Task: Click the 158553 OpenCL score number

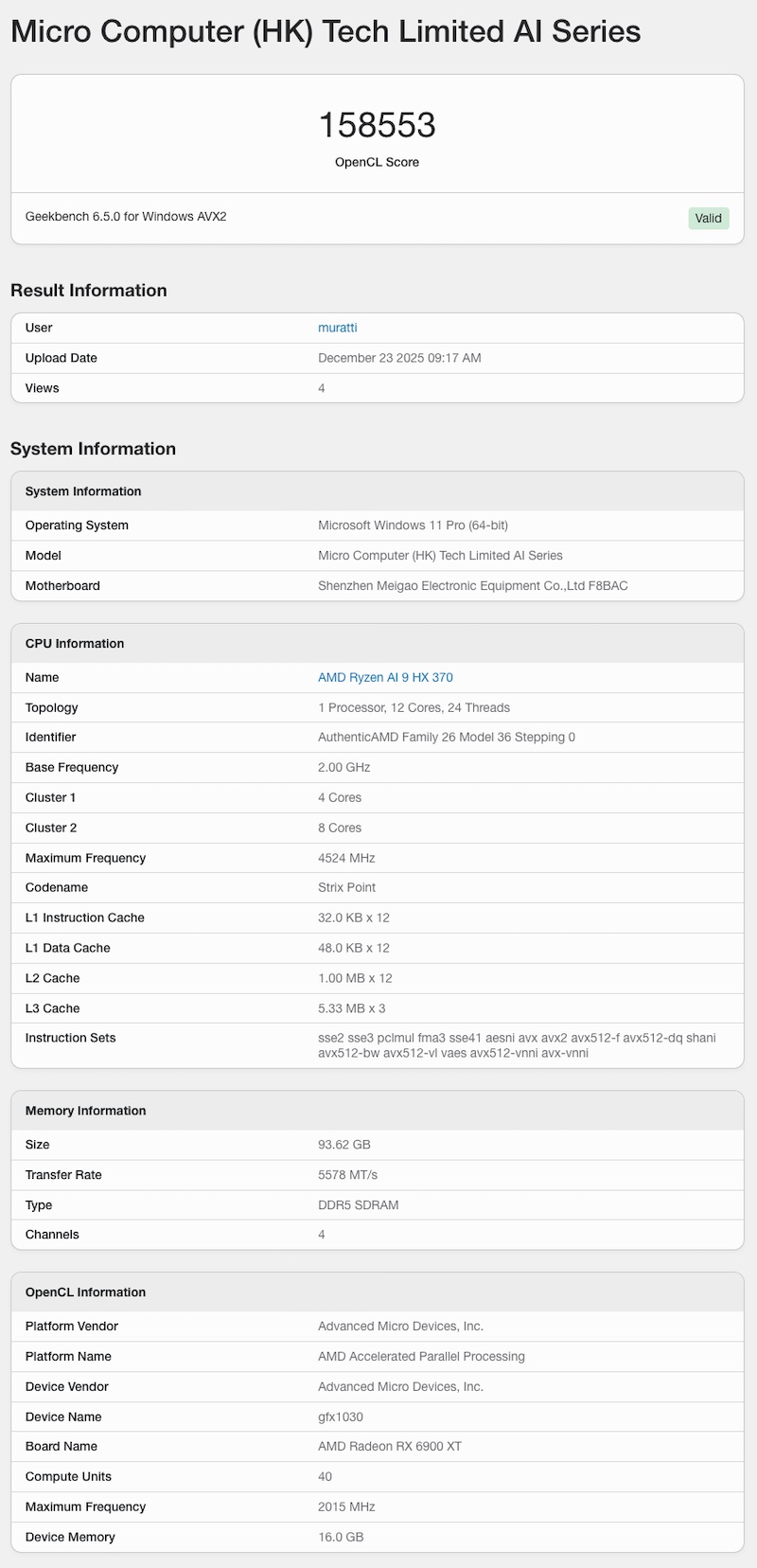Action: click(377, 125)
